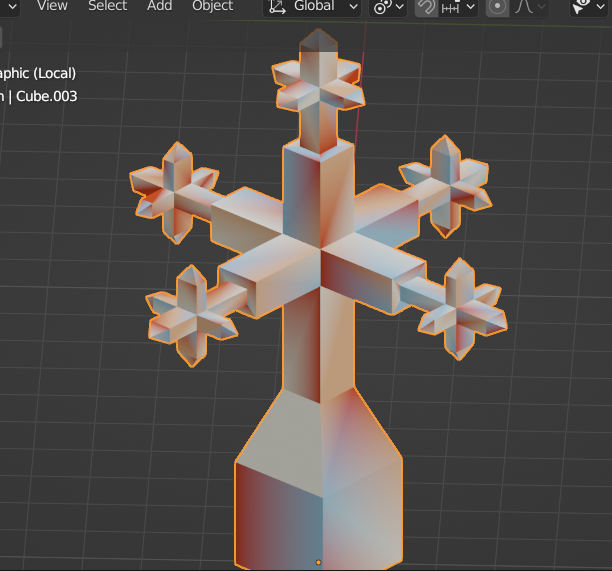612x571 pixels.
Task: Open the Object menu
Action: tap(212, 6)
